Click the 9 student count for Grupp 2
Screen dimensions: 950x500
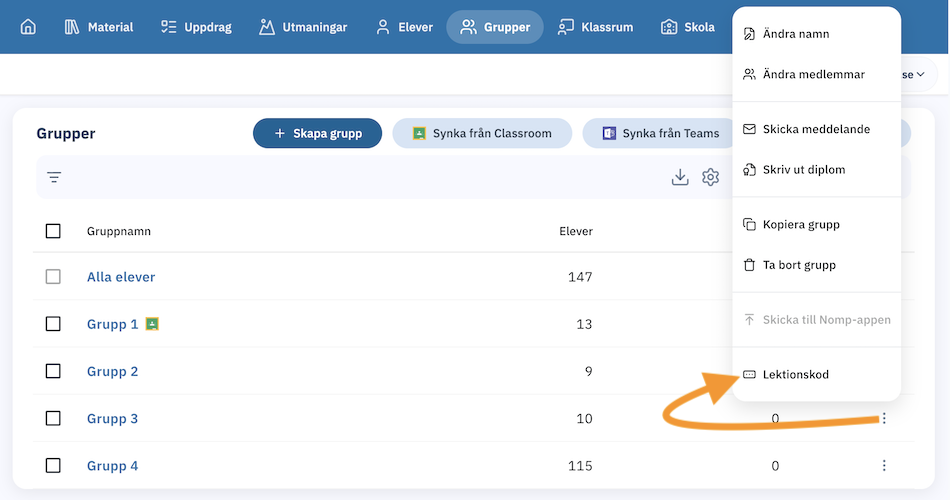point(588,372)
